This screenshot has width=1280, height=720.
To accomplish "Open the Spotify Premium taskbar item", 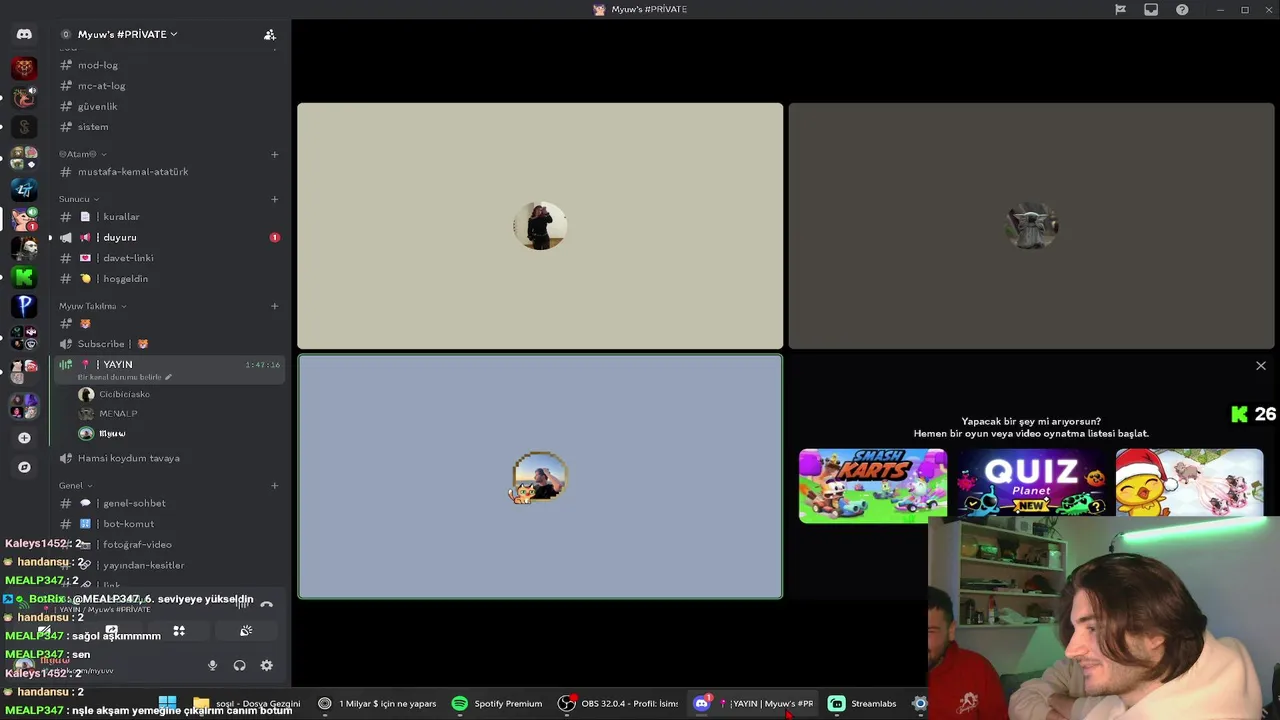I will [497, 704].
